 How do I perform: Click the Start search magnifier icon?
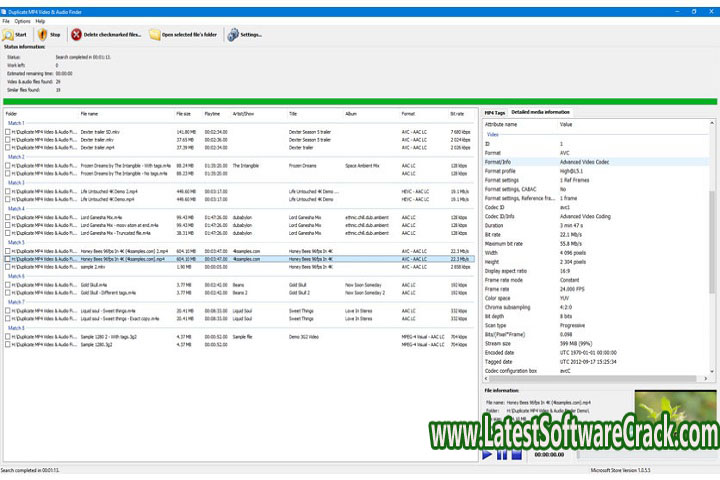coord(8,34)
